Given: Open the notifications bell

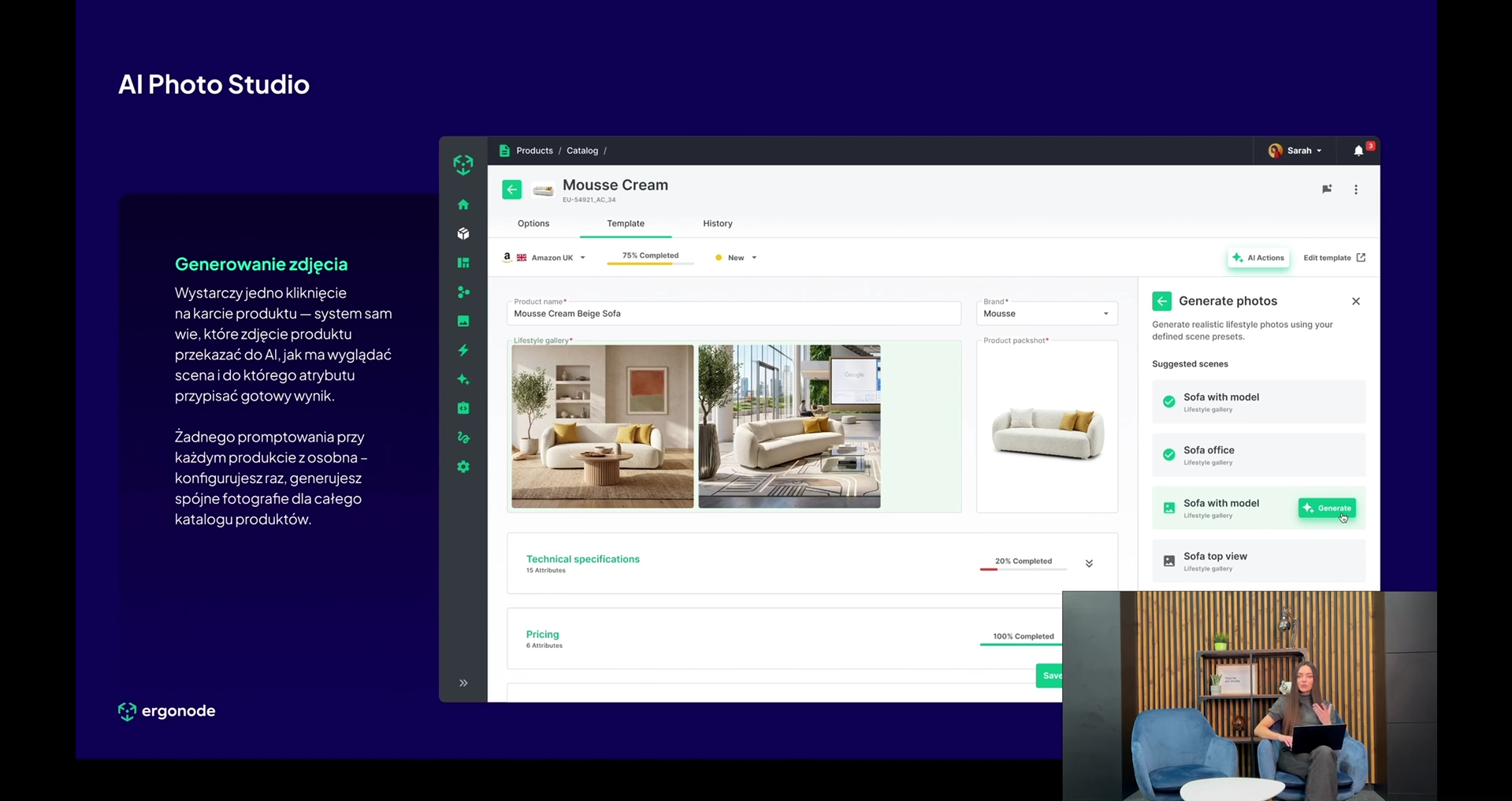Looking at the screenshot, I should click(x=1358, y=151).
